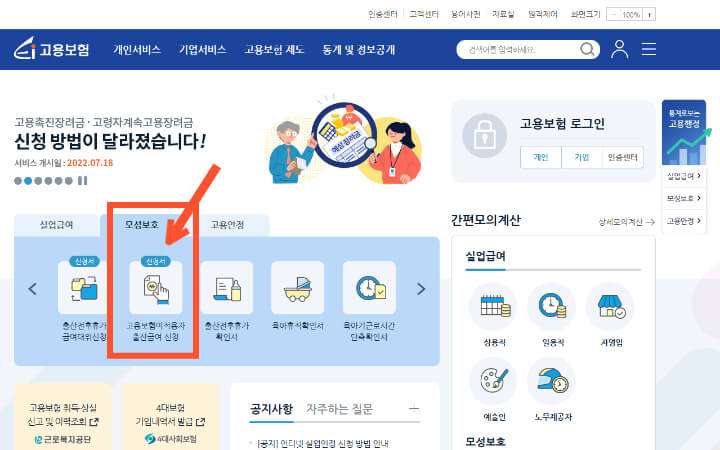
Task: Open 통계로보는 고용행정 side banner
Action: click(684, 132)
